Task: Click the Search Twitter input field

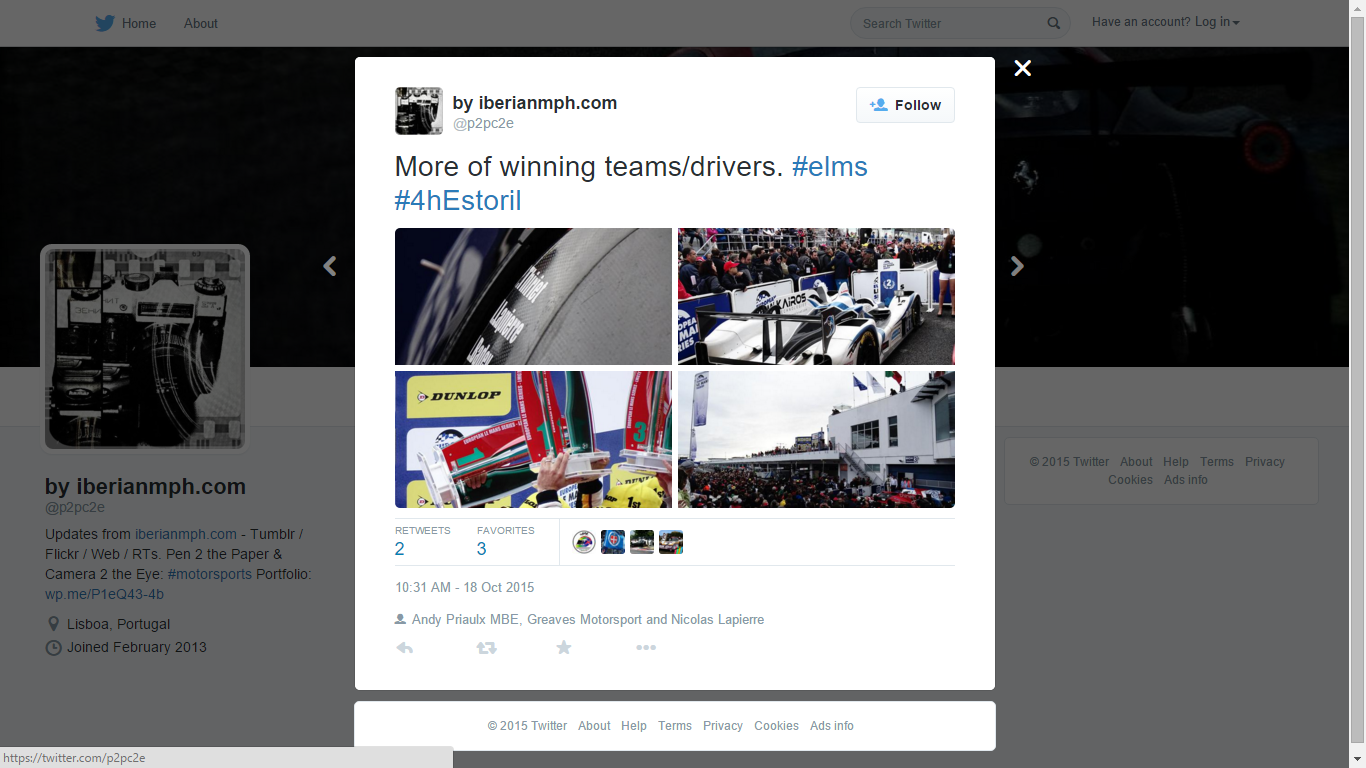Action: click(950, 23)
